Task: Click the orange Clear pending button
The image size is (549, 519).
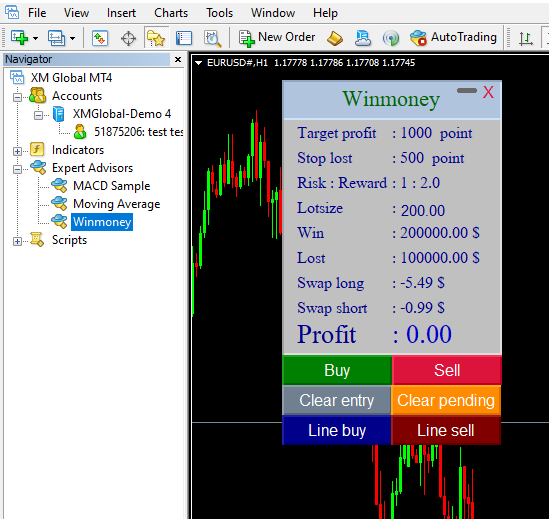Action: tap(446, 400)
